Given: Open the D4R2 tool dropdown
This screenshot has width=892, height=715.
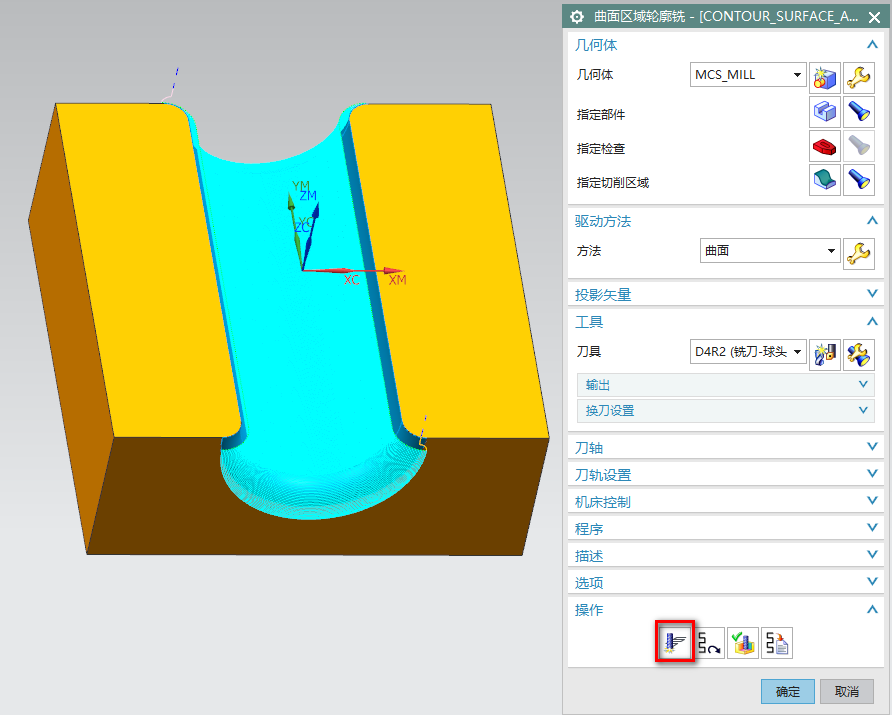Looking at the screenshot, I should (797, 352).
